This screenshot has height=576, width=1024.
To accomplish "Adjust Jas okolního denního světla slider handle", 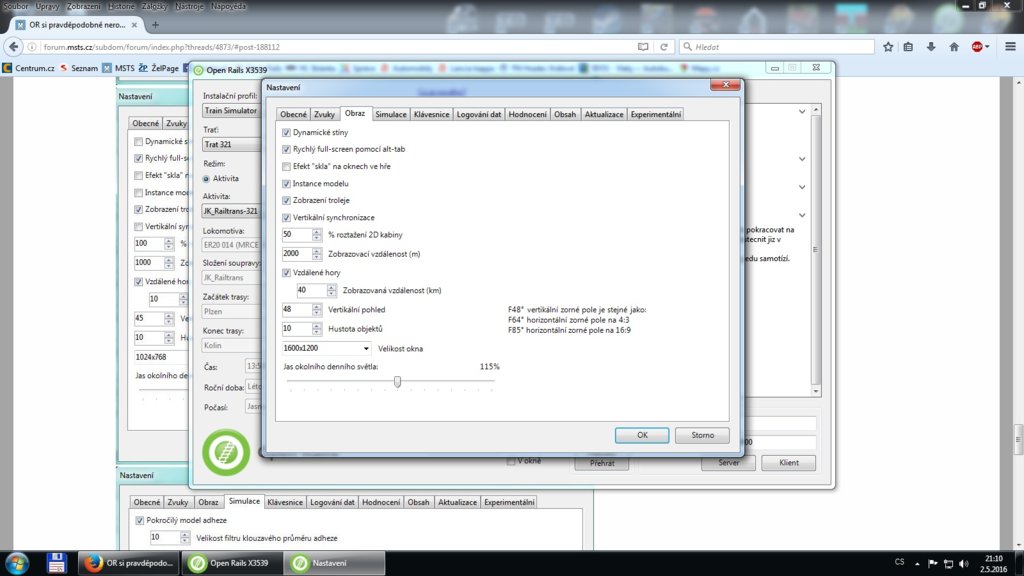I will (x=397, y=381).
